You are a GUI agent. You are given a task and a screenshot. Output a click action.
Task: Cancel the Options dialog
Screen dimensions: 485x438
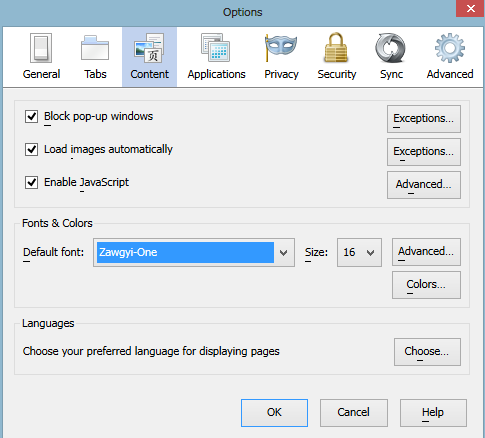coord(354,413)
